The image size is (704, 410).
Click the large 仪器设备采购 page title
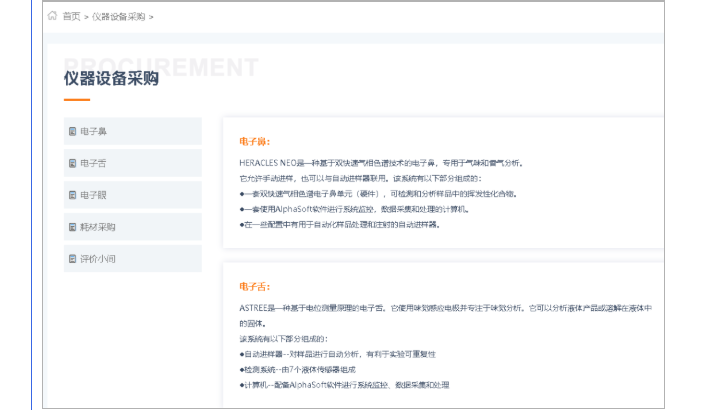[x=111, y=79]
